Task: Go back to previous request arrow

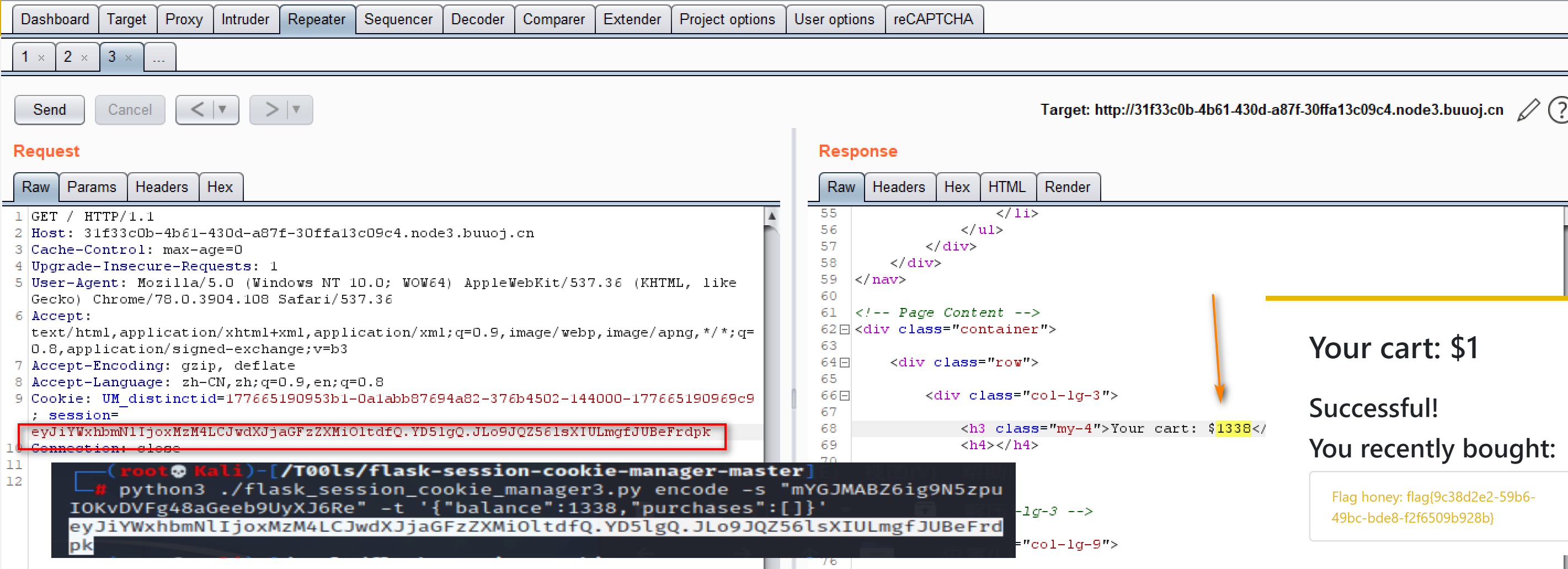Action: click(x=197, y=109)
